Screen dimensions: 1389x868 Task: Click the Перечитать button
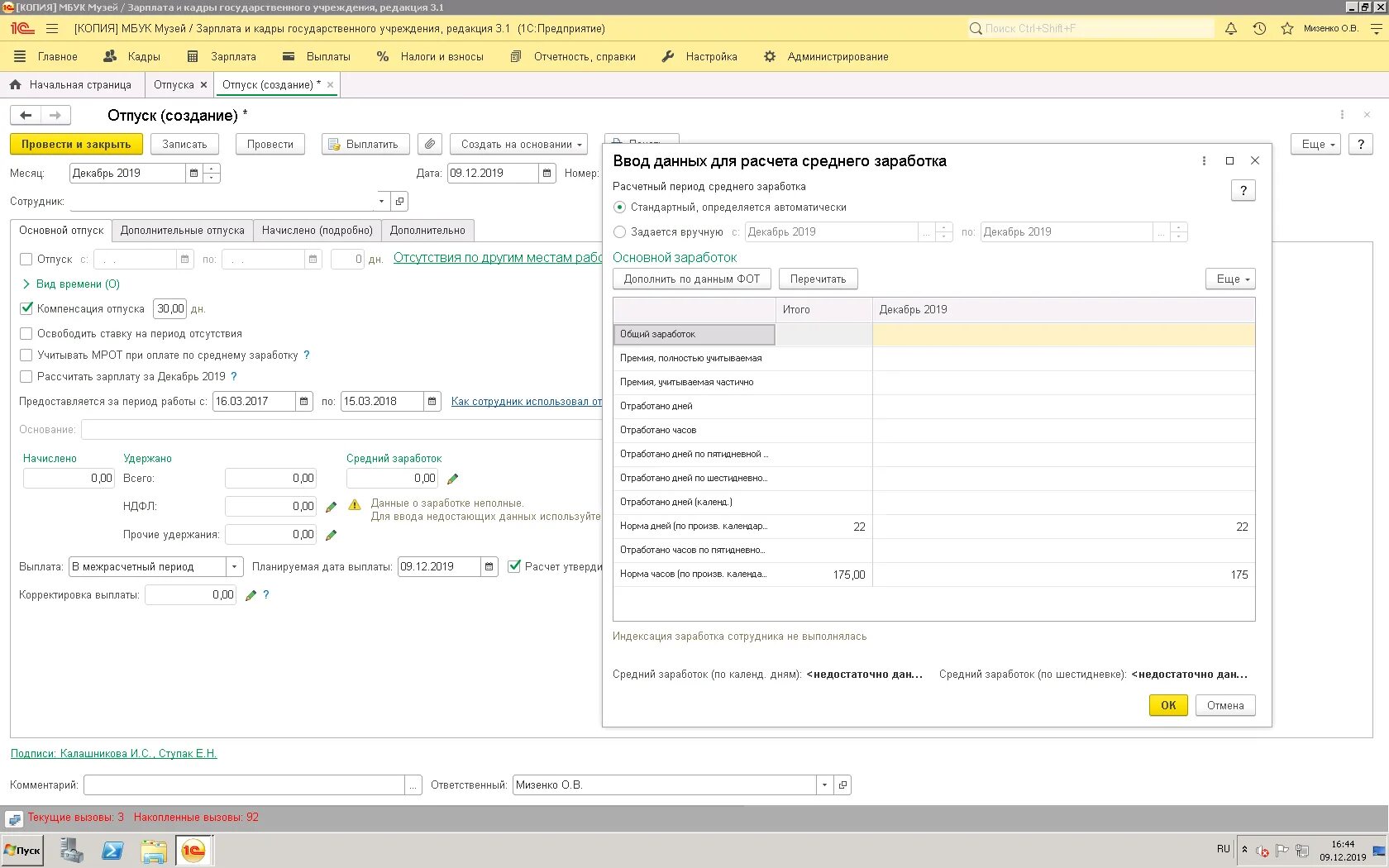(x=818, y=279)
